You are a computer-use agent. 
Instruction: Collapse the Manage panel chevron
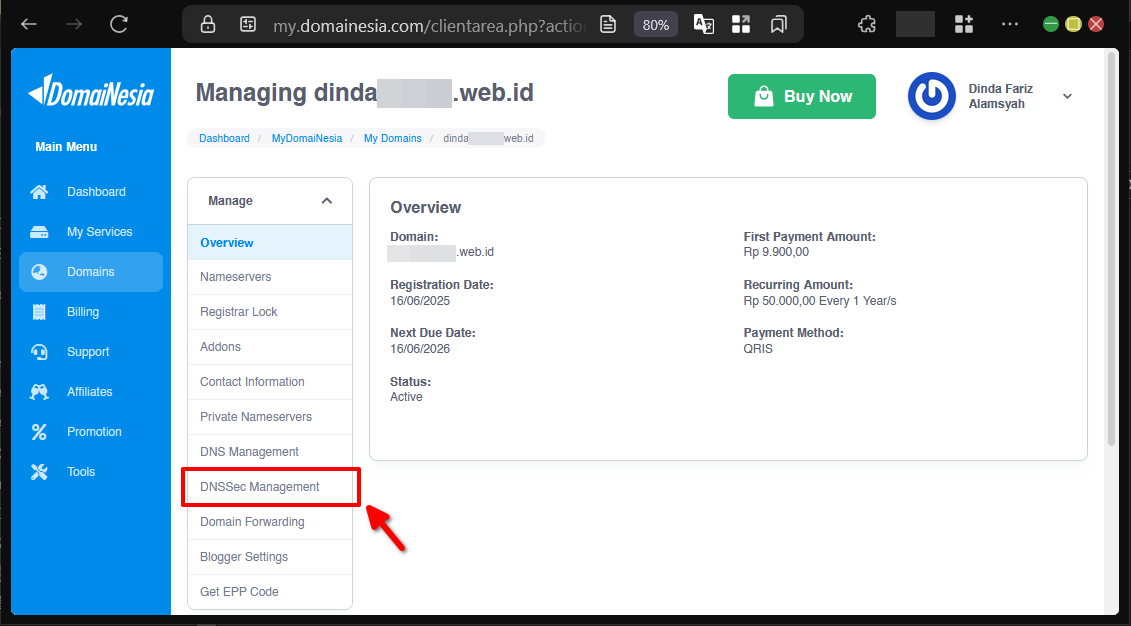point(327,200)
